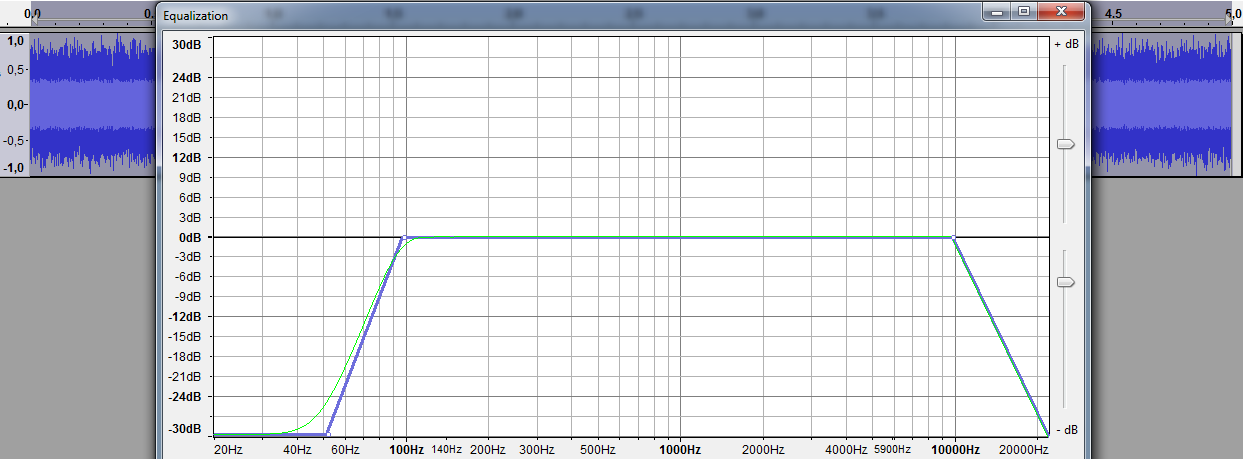Click the EQ curve point at 100Hz
This screenshot has width=1243, height=459.
pyautogui.click(x=404, y=237)
